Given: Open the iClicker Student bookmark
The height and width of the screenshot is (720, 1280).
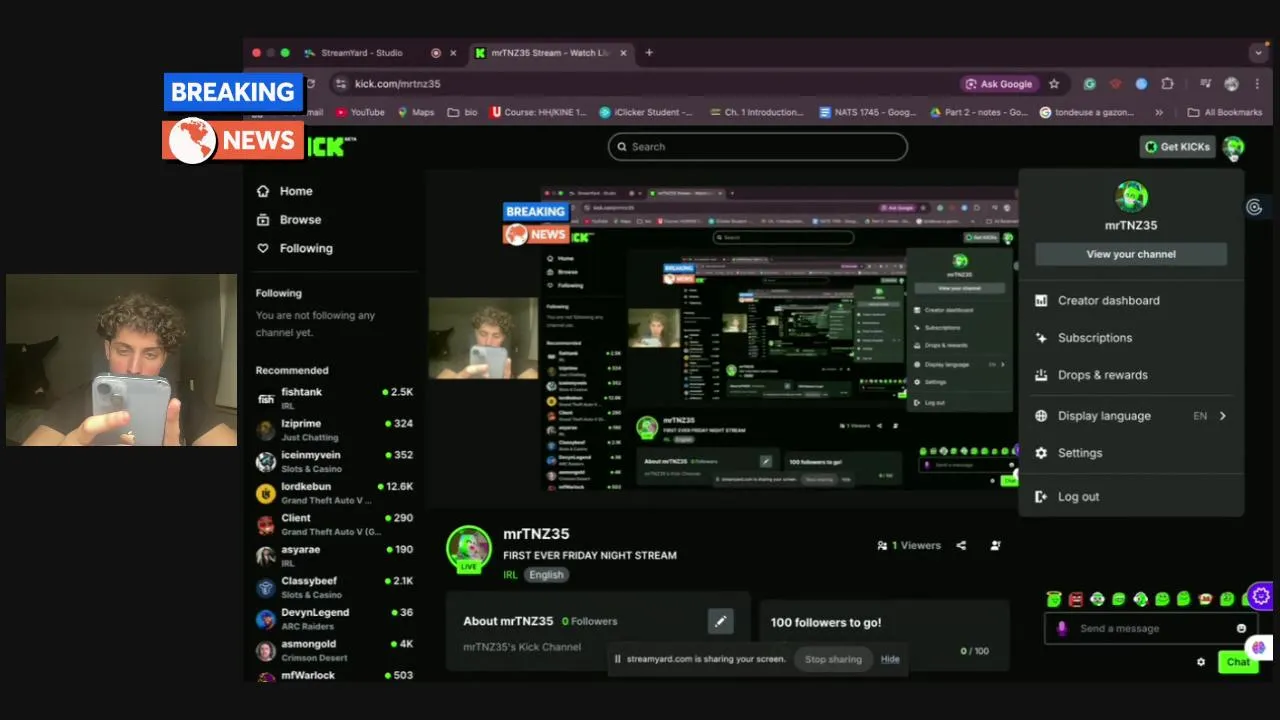Looking at the screenshot, I should [646, 112].
